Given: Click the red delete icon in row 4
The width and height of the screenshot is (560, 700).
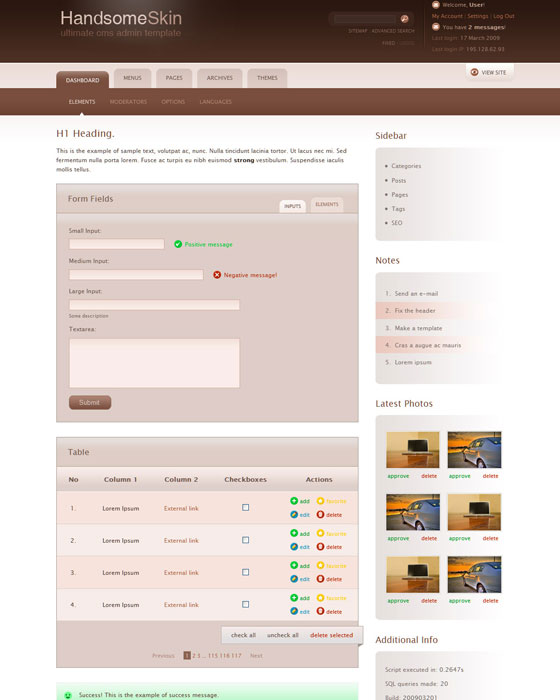Looking at the screenshot, I should point(320,611).
